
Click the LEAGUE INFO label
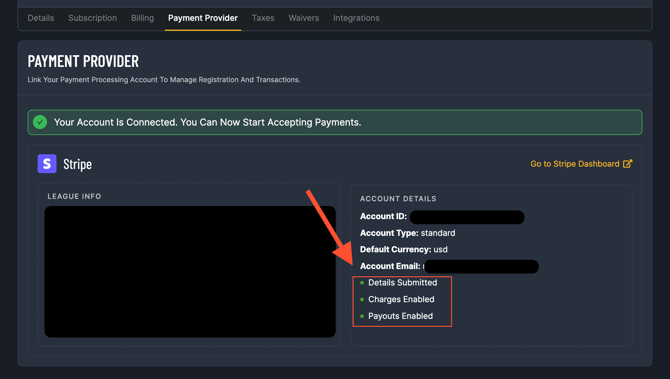pos(74,197)
